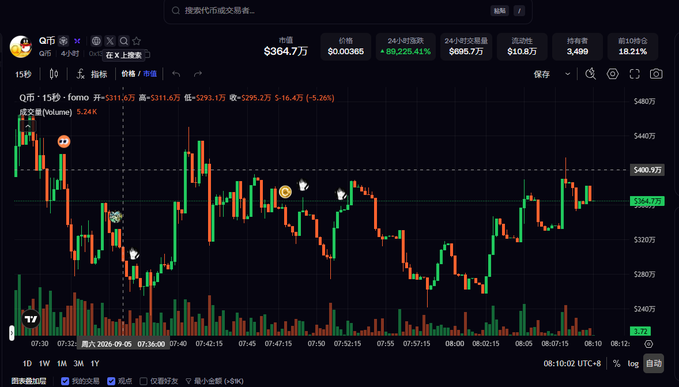Click the 粘贴 paste button in search bar
The height and width of the screenshot is (387, 679).
[500, 10]
